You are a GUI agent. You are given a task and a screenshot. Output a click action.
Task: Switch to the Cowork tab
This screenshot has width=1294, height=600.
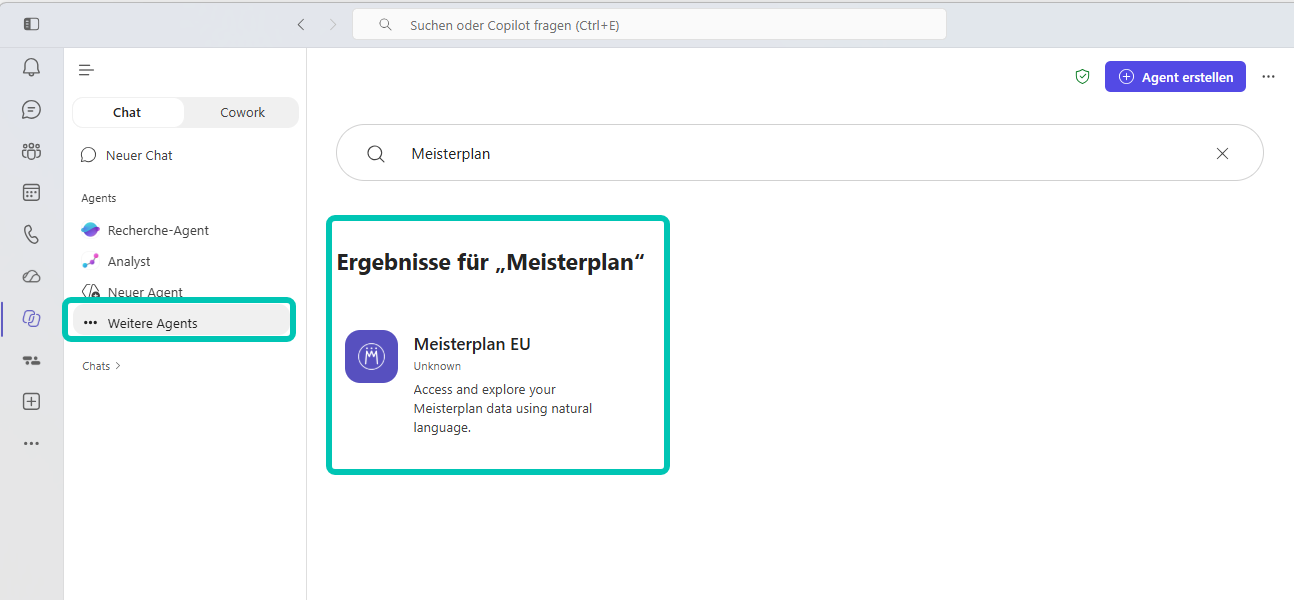[x=242, y=113]
